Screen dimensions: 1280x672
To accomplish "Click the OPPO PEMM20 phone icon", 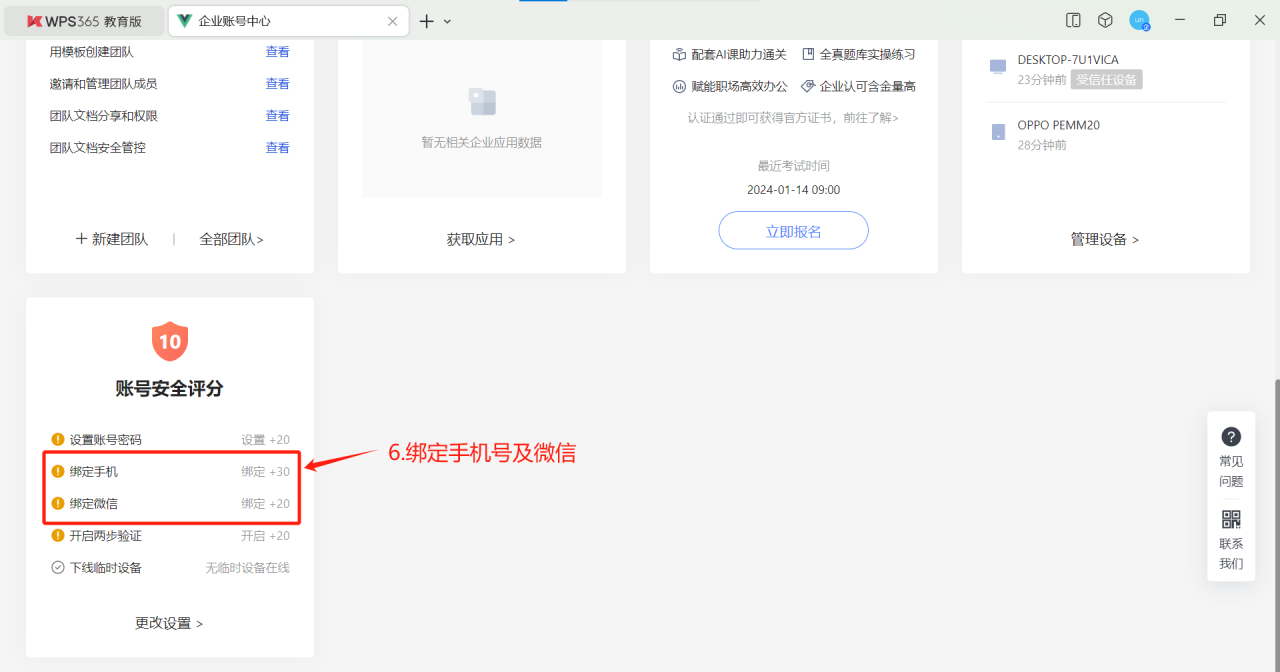I will click(x=996, y=131).
